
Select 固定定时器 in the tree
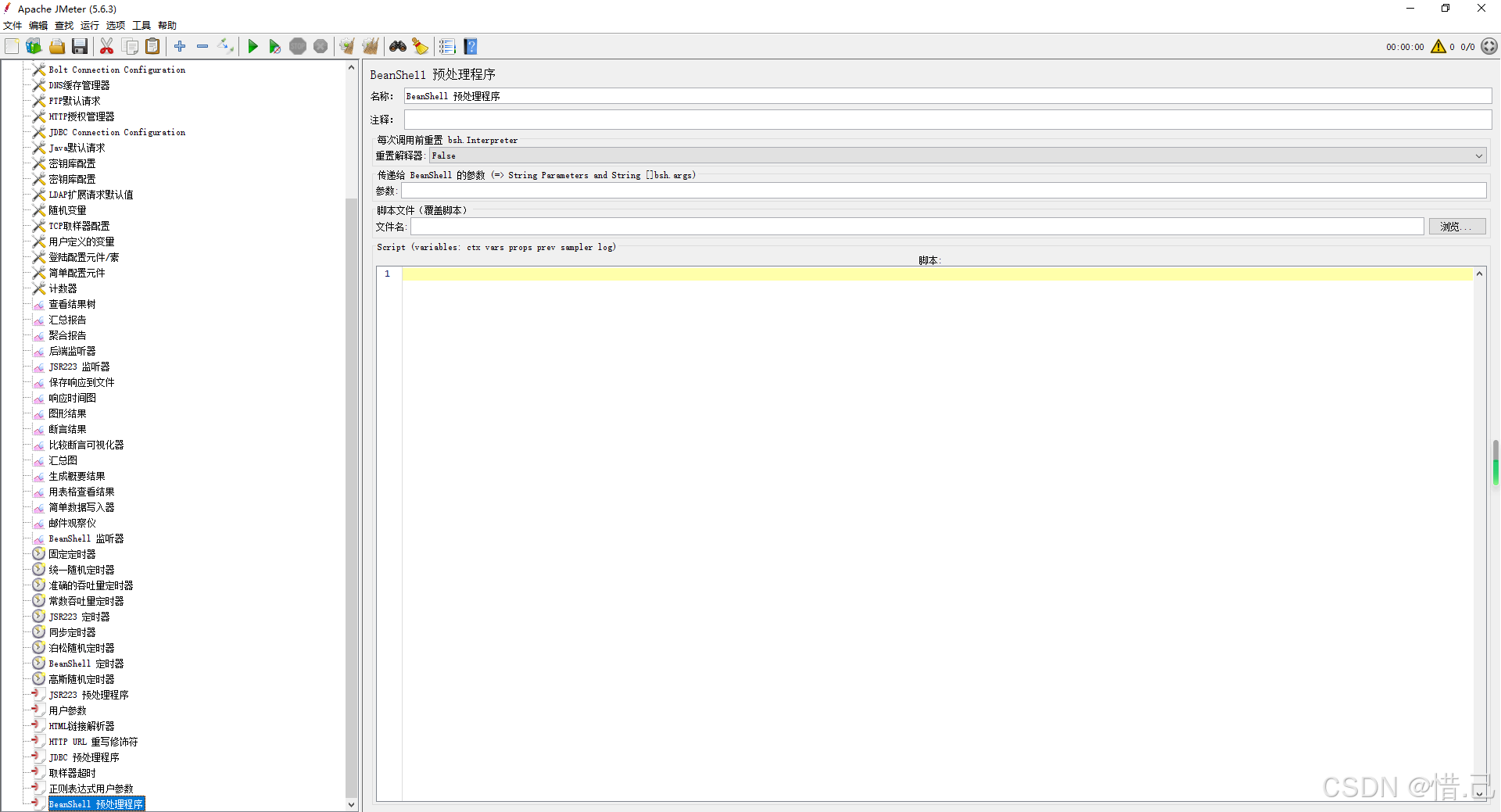point(72,554)
